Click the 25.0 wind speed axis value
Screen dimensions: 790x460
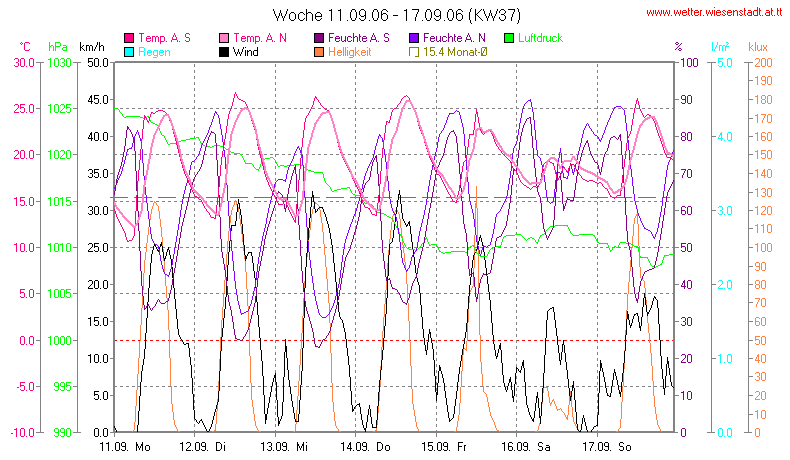point(98,247)
